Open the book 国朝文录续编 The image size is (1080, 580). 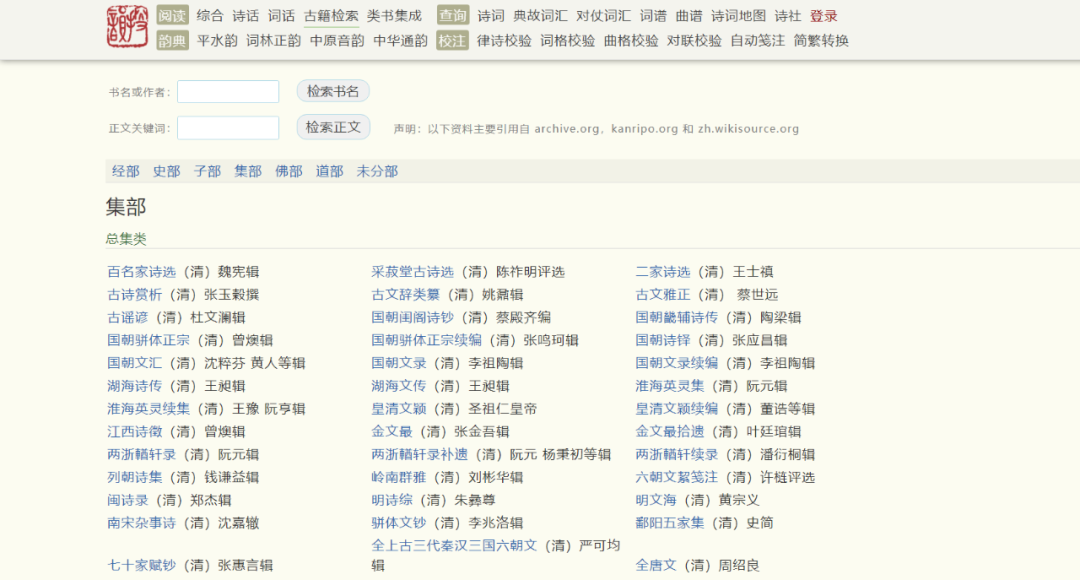pos(676,363)
